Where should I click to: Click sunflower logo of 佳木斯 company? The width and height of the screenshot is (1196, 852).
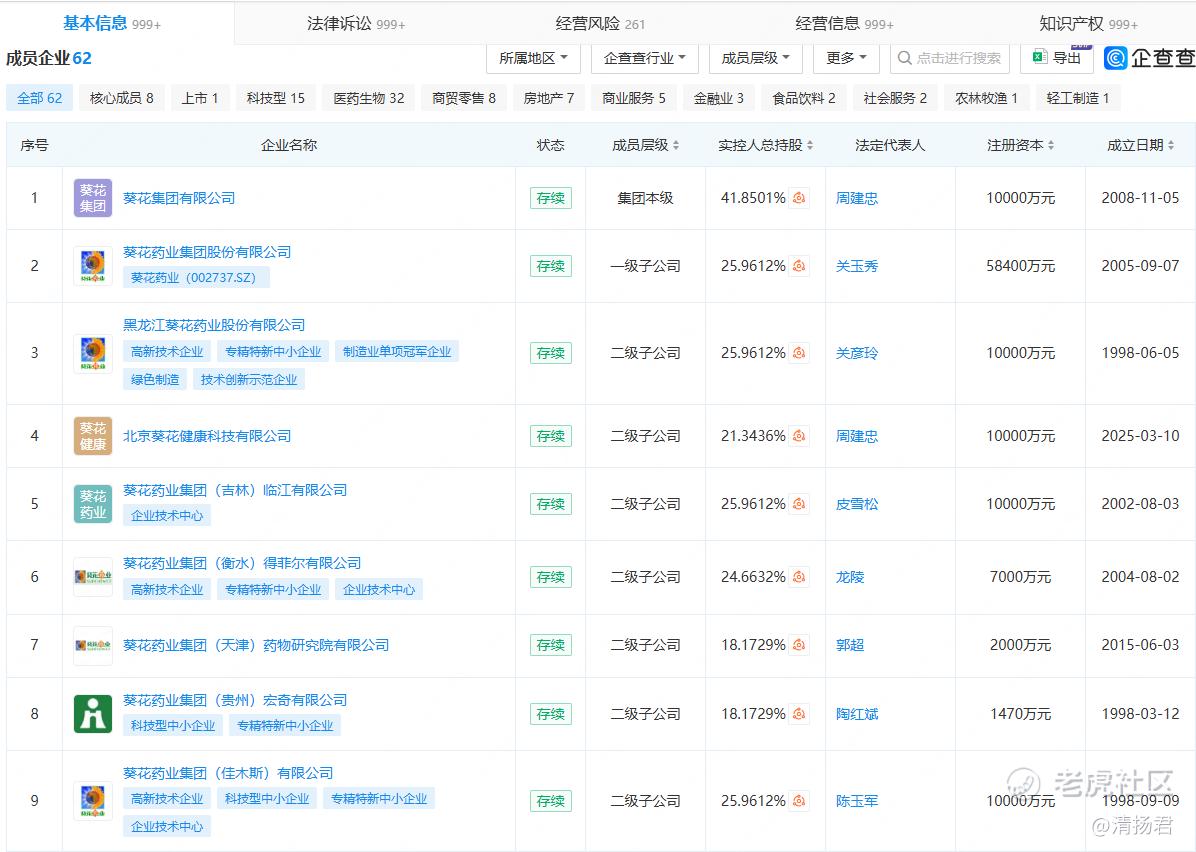[x=93, y=801]
